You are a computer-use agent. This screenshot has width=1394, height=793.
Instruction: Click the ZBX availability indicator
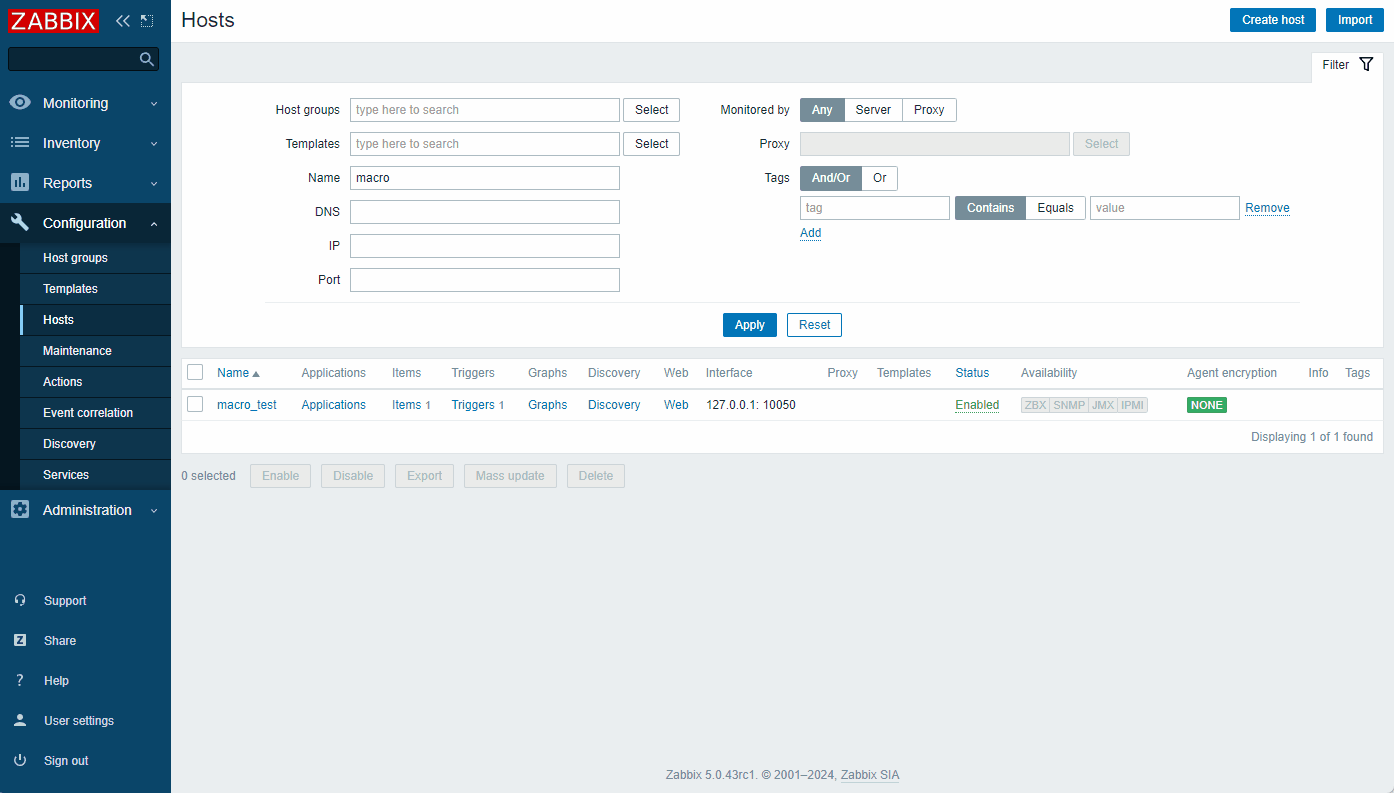pos(1035,405)
